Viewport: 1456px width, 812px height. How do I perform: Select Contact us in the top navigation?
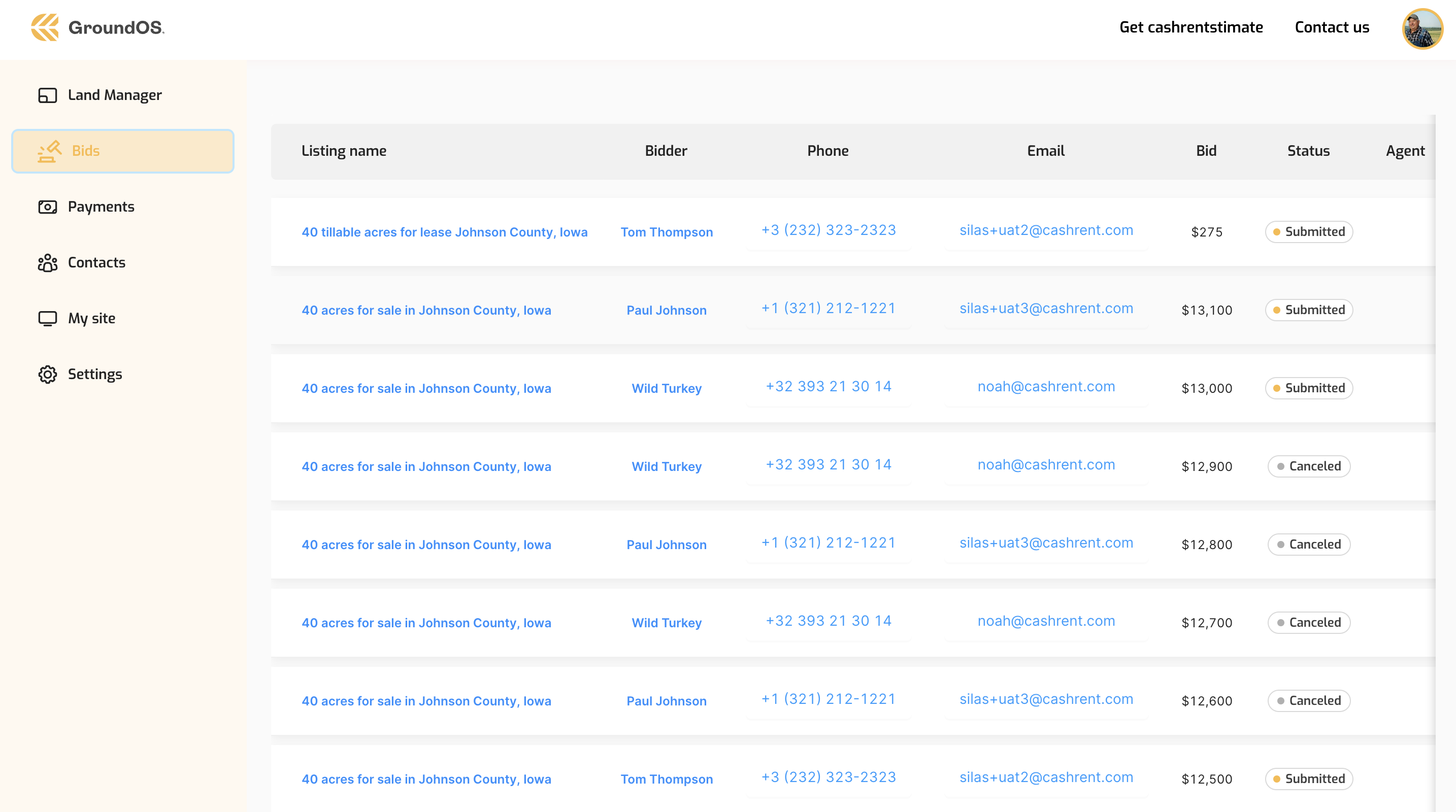pyautogui.click(x=1332, y=26)
